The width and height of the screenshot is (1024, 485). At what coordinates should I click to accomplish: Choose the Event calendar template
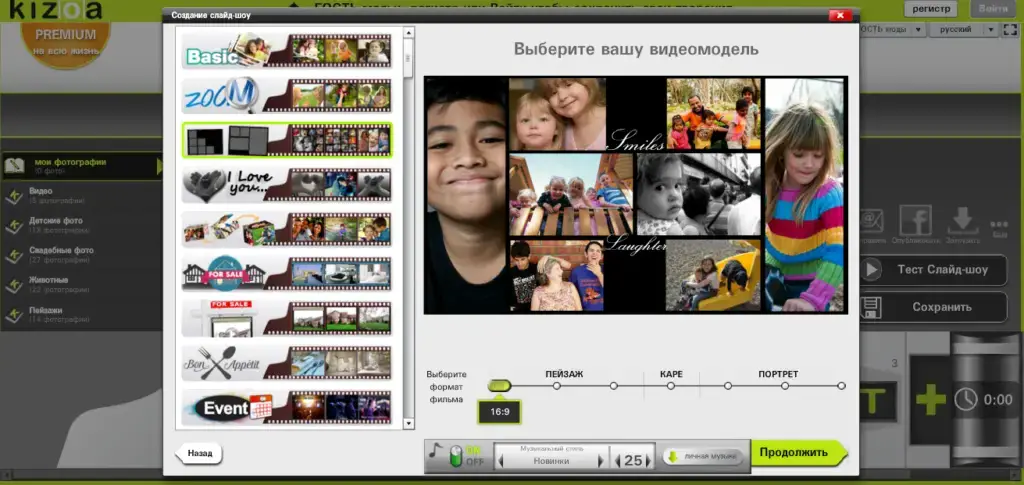pyautogui.click(x=287, y=407)
